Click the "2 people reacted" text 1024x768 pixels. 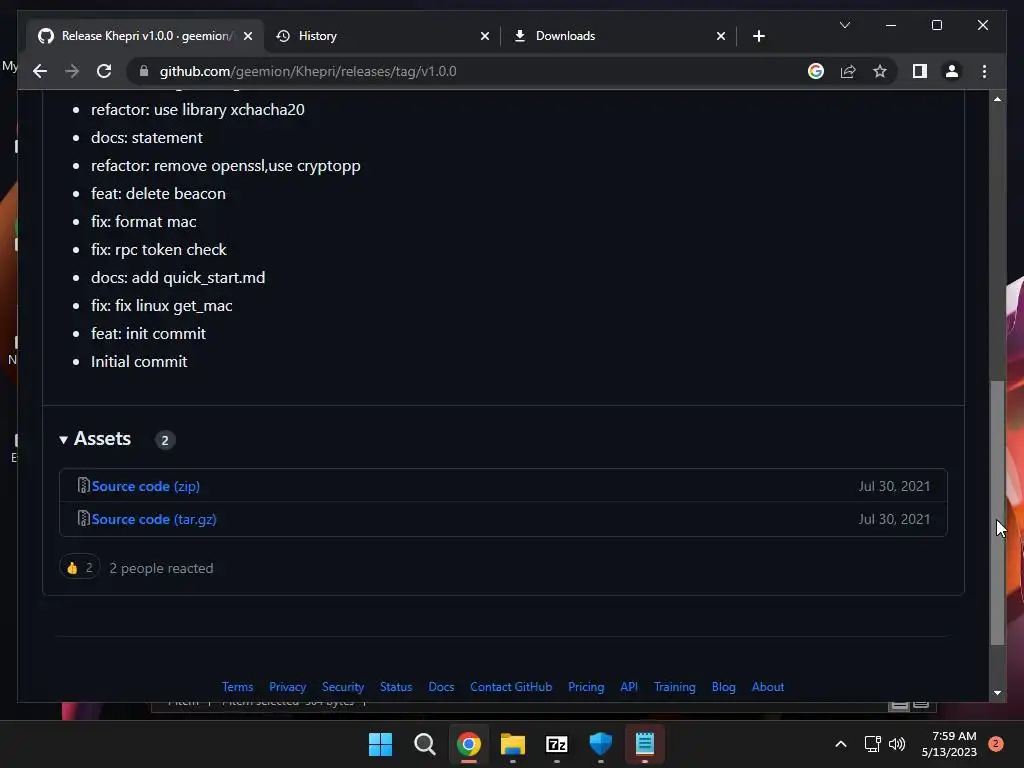(161, 568)
